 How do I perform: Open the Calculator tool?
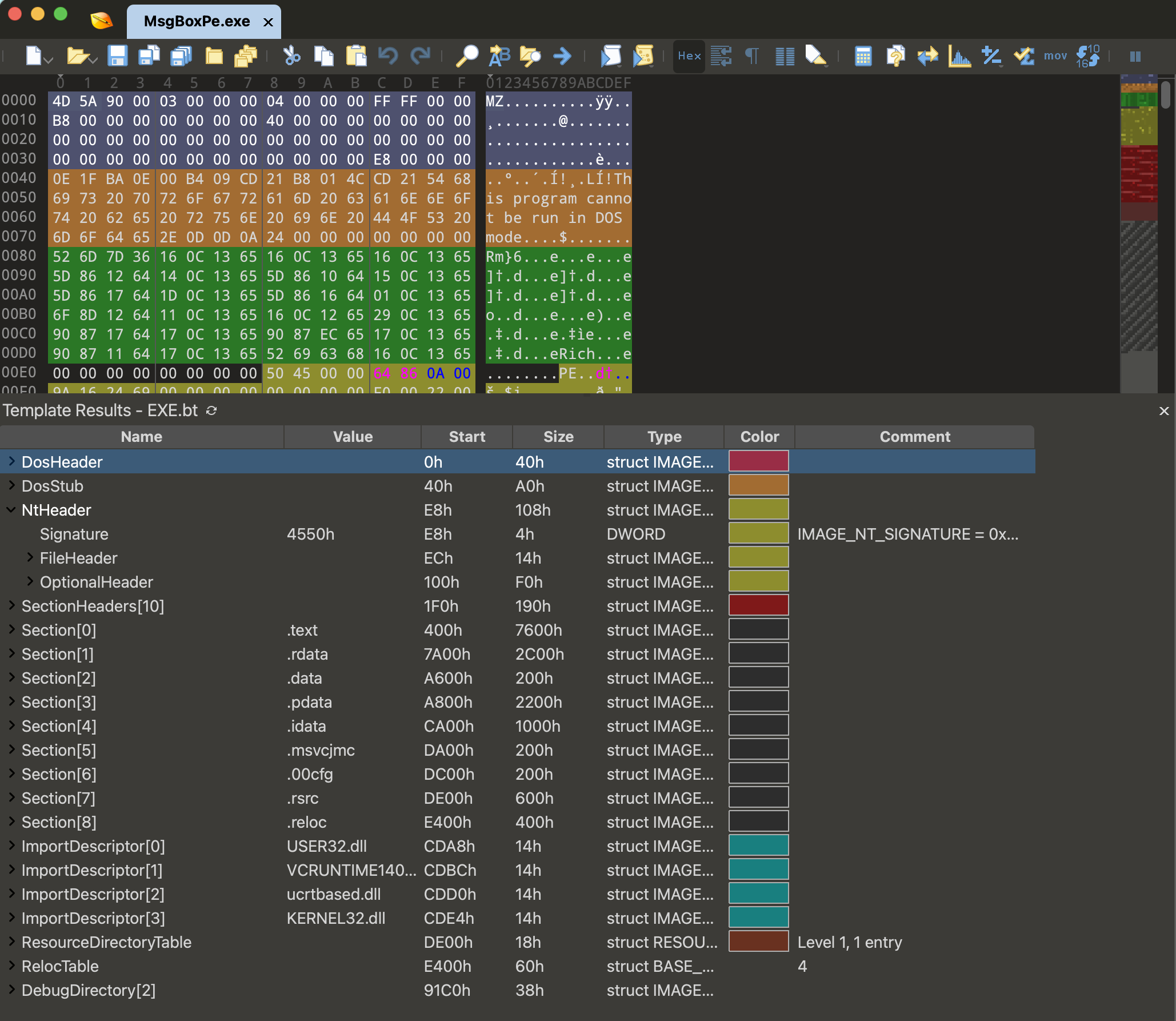pos(863,56)
